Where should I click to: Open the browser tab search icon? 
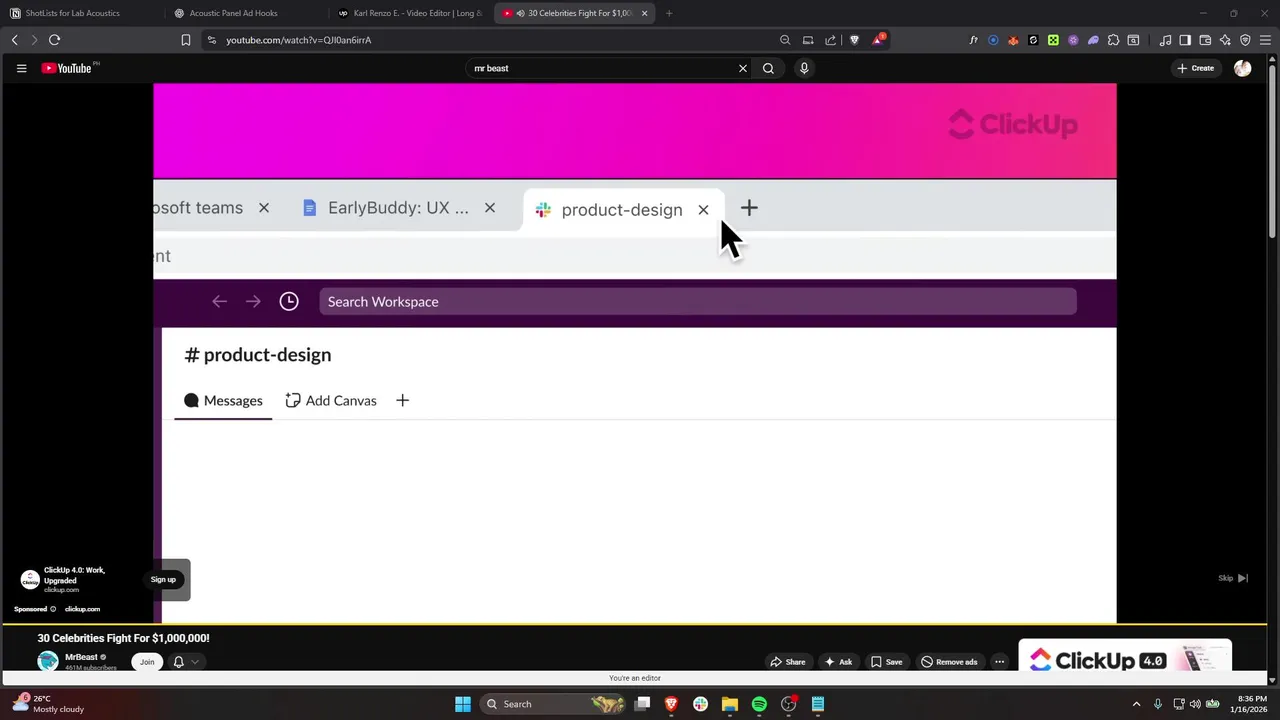[x=1133, y=40]
